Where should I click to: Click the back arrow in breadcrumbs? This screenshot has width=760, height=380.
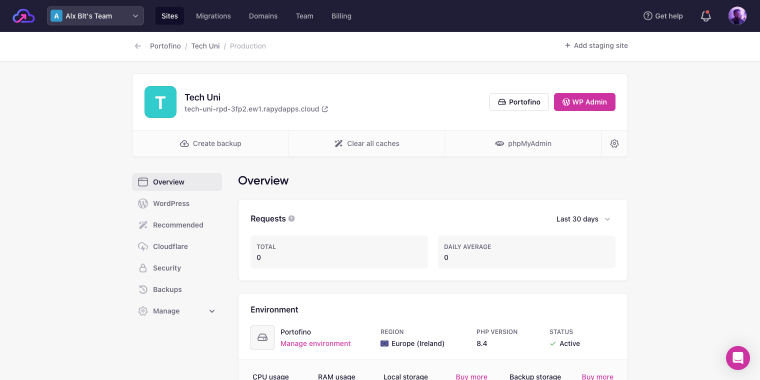(138, 46)
